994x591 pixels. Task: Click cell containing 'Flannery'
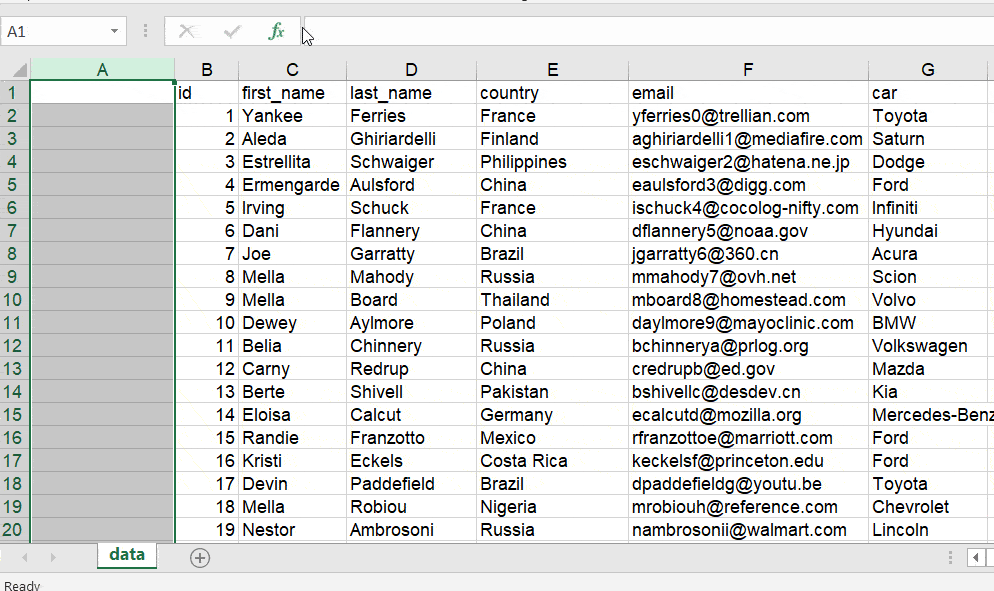click(x=411, y=231)
